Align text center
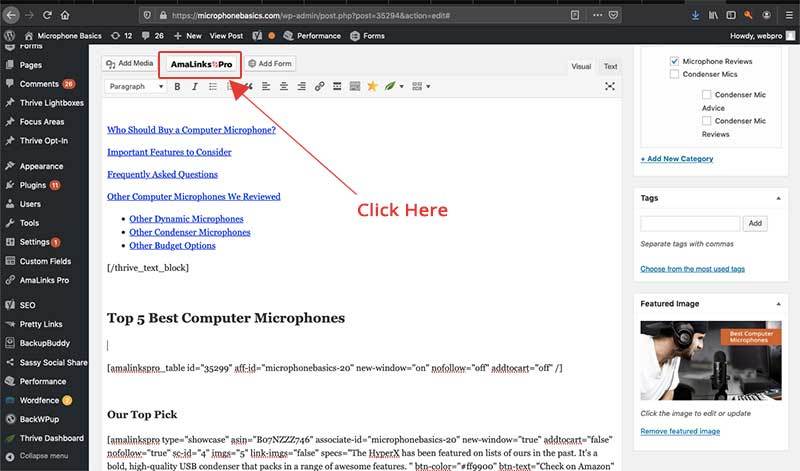800x471 pixels. [284, 86]
